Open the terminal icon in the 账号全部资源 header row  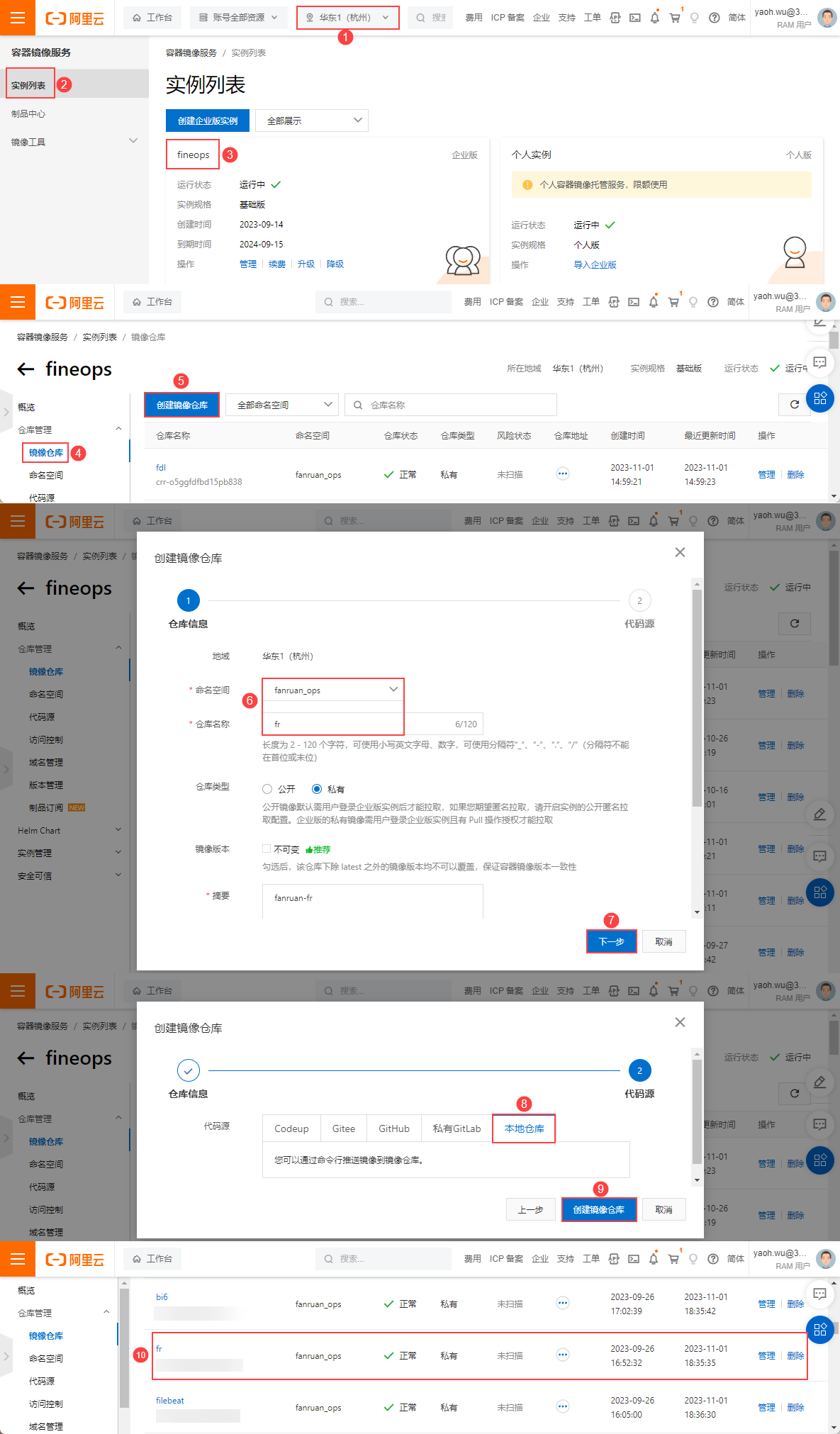point(635,18)
